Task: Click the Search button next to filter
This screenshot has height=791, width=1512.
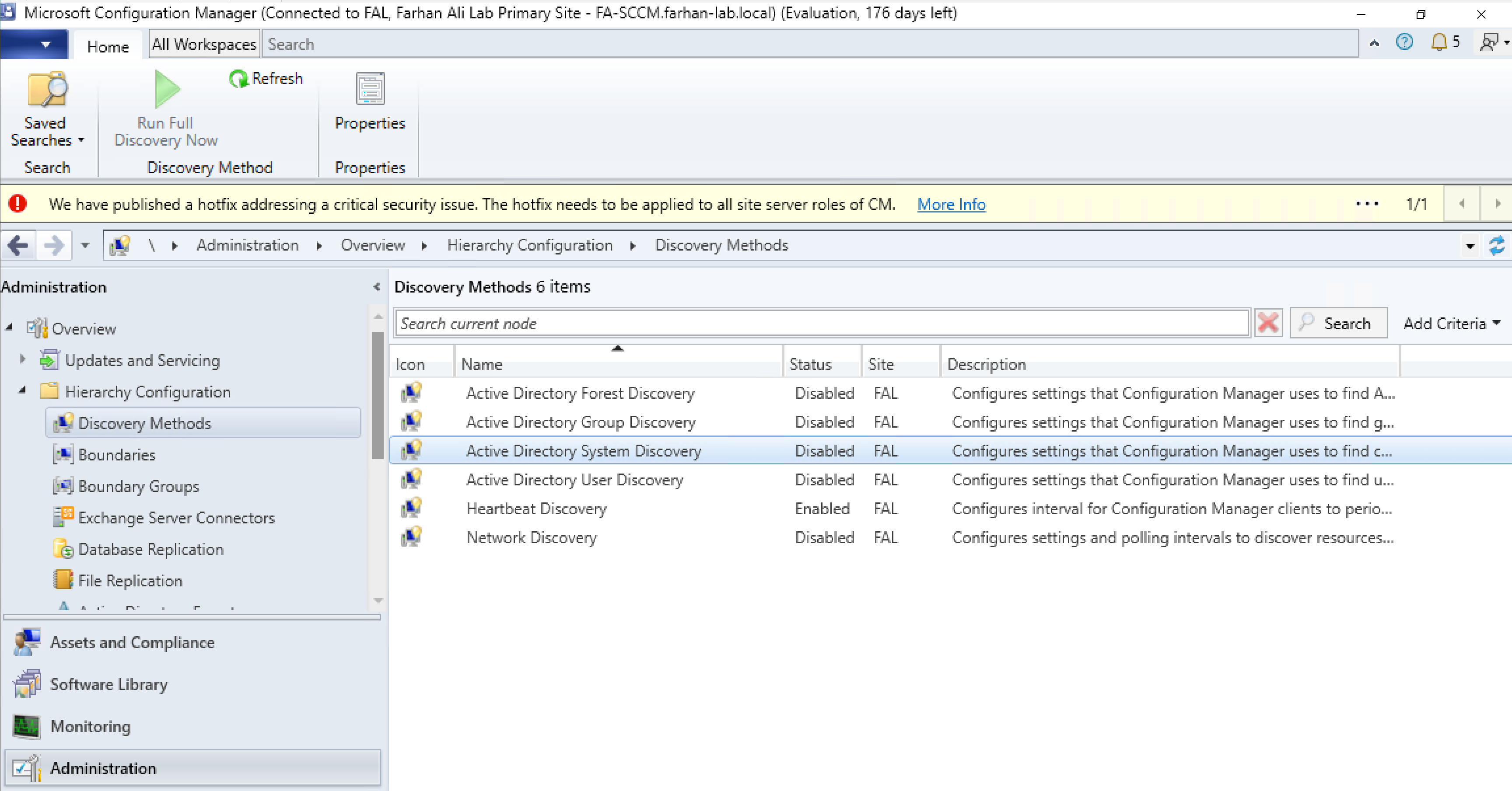Action: 1338,323
